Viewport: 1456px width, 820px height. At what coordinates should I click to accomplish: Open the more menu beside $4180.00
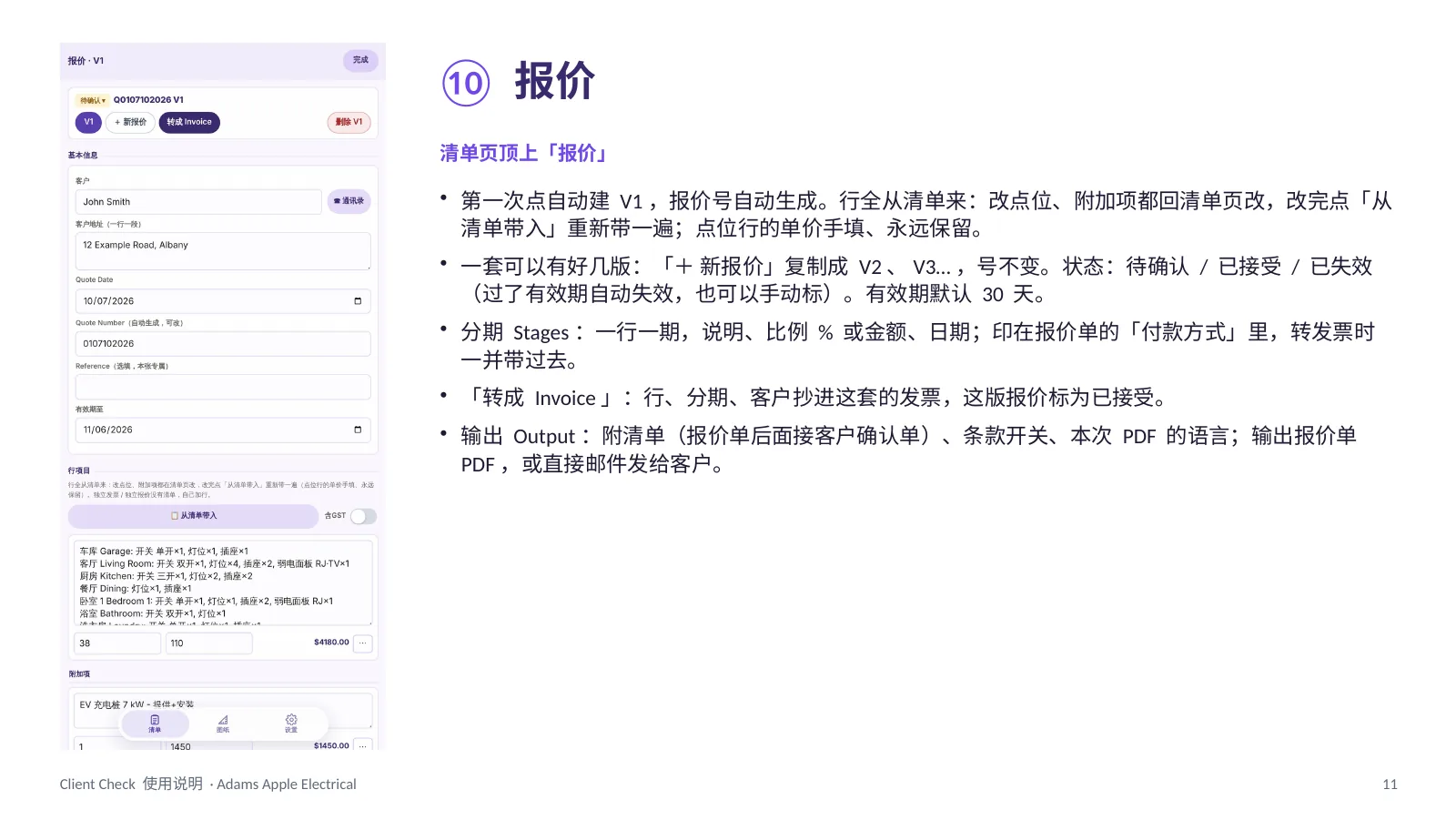click(362, 643)
